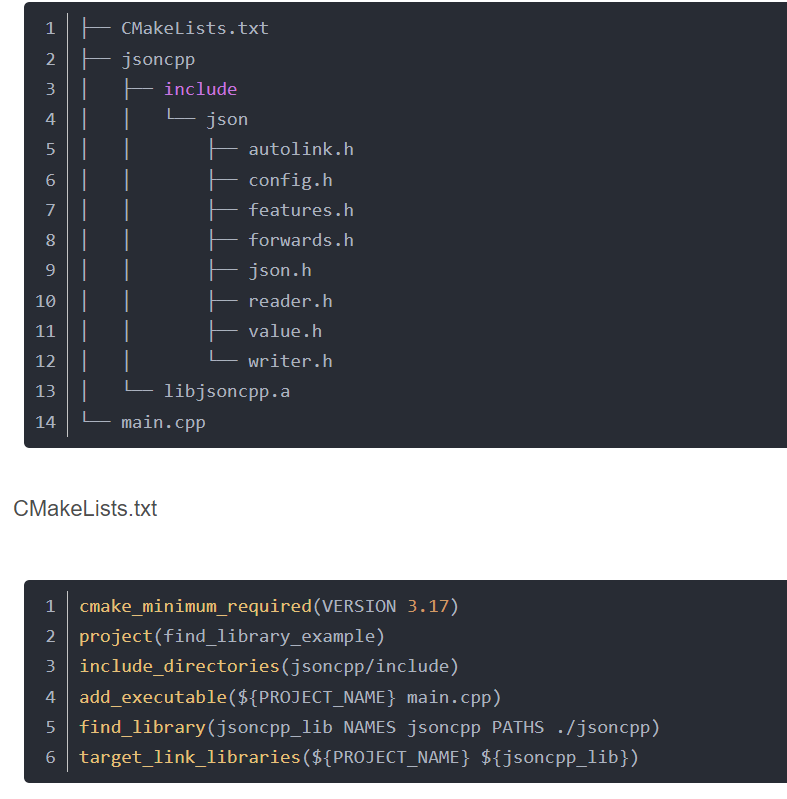
Task: Select config.h in the file tree
Action: (x=290, y=180)
